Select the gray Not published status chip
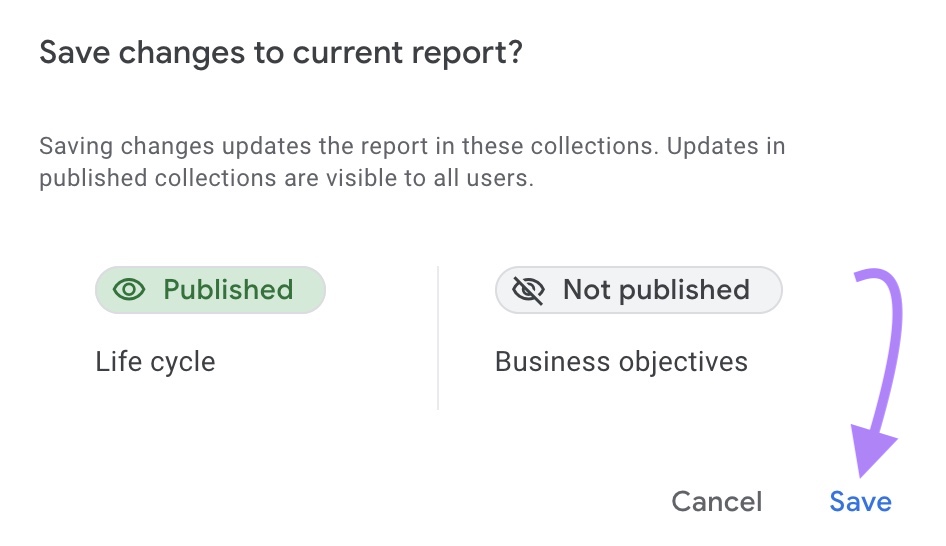The image size is (946, 546). pyautogui.click(x=638, y=290)
